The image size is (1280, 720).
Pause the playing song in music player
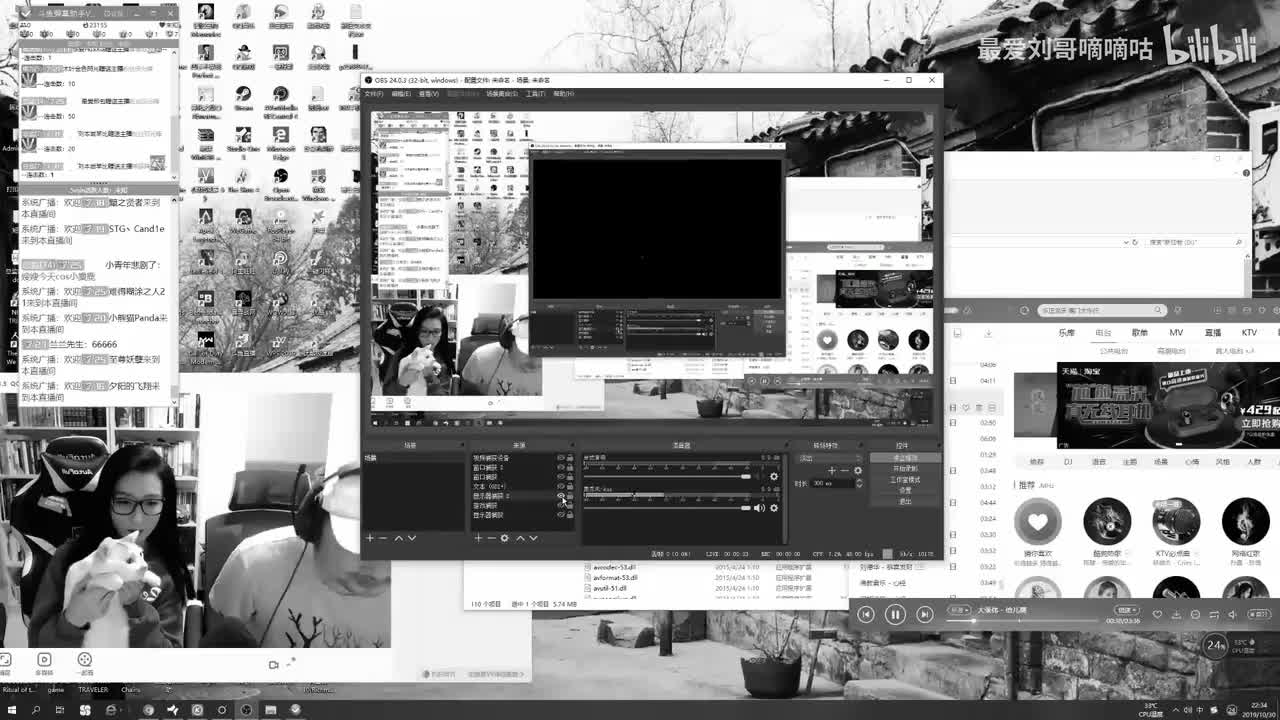click(895, 614)
